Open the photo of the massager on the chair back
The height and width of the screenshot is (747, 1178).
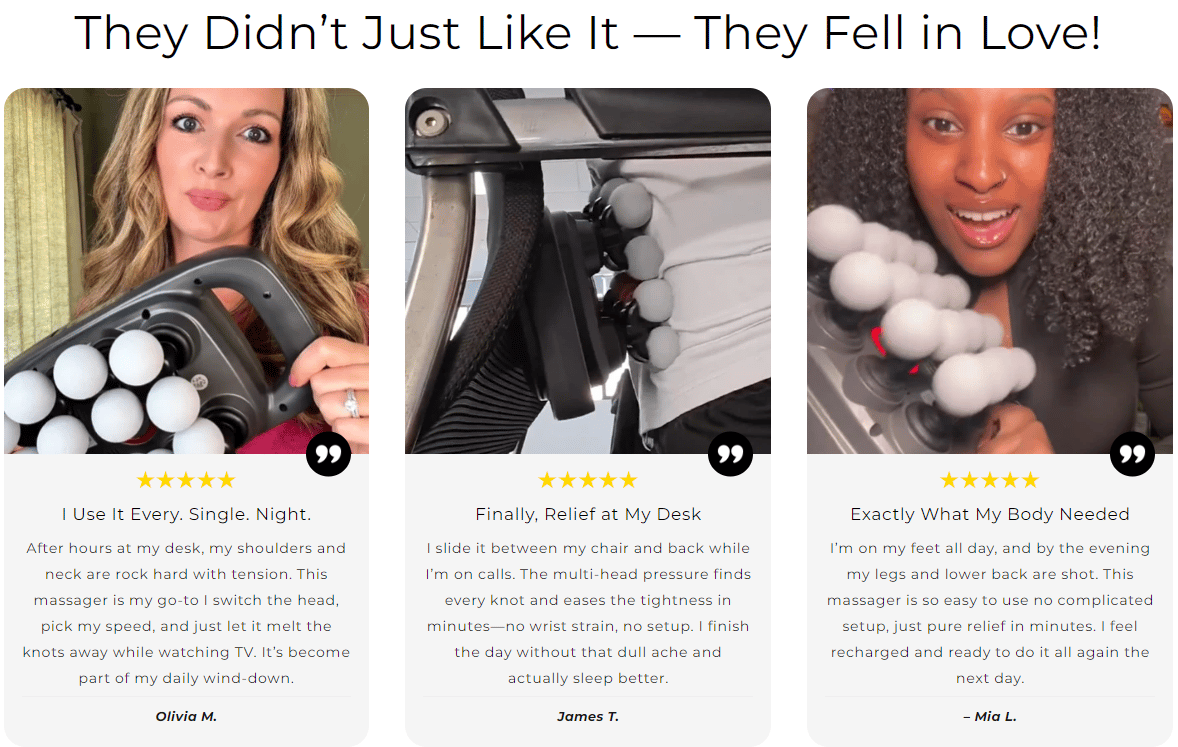pos(588,271)
